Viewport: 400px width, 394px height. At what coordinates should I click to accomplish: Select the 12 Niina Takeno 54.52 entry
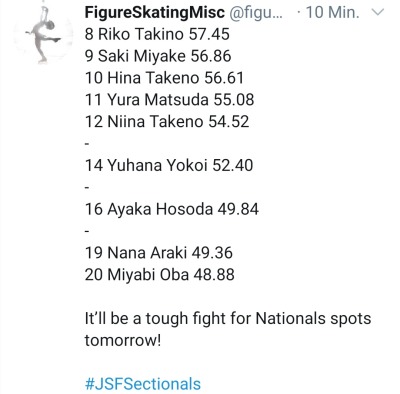(167, 121)
